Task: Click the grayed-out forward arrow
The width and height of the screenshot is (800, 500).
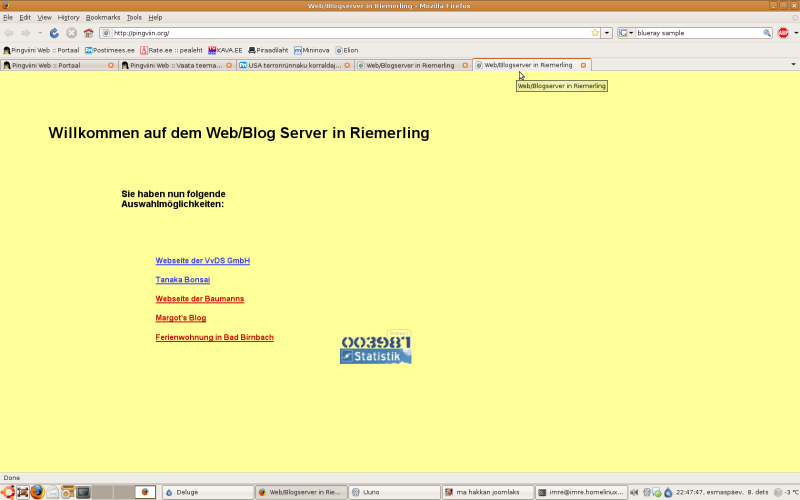Action: click(26, 33)
